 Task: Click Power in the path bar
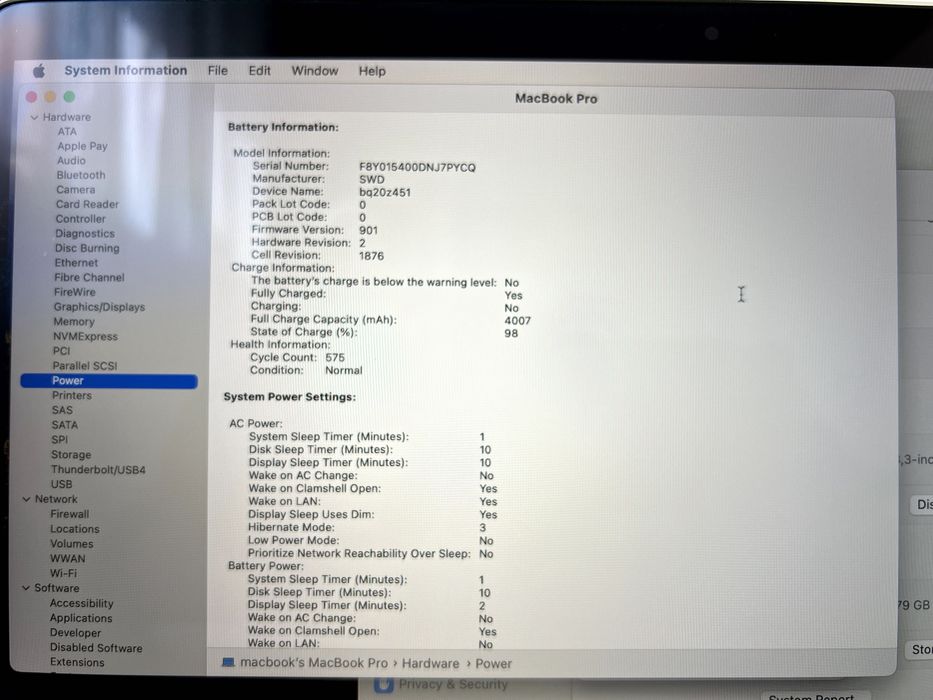pyautogui.click(x=493, y=663)
